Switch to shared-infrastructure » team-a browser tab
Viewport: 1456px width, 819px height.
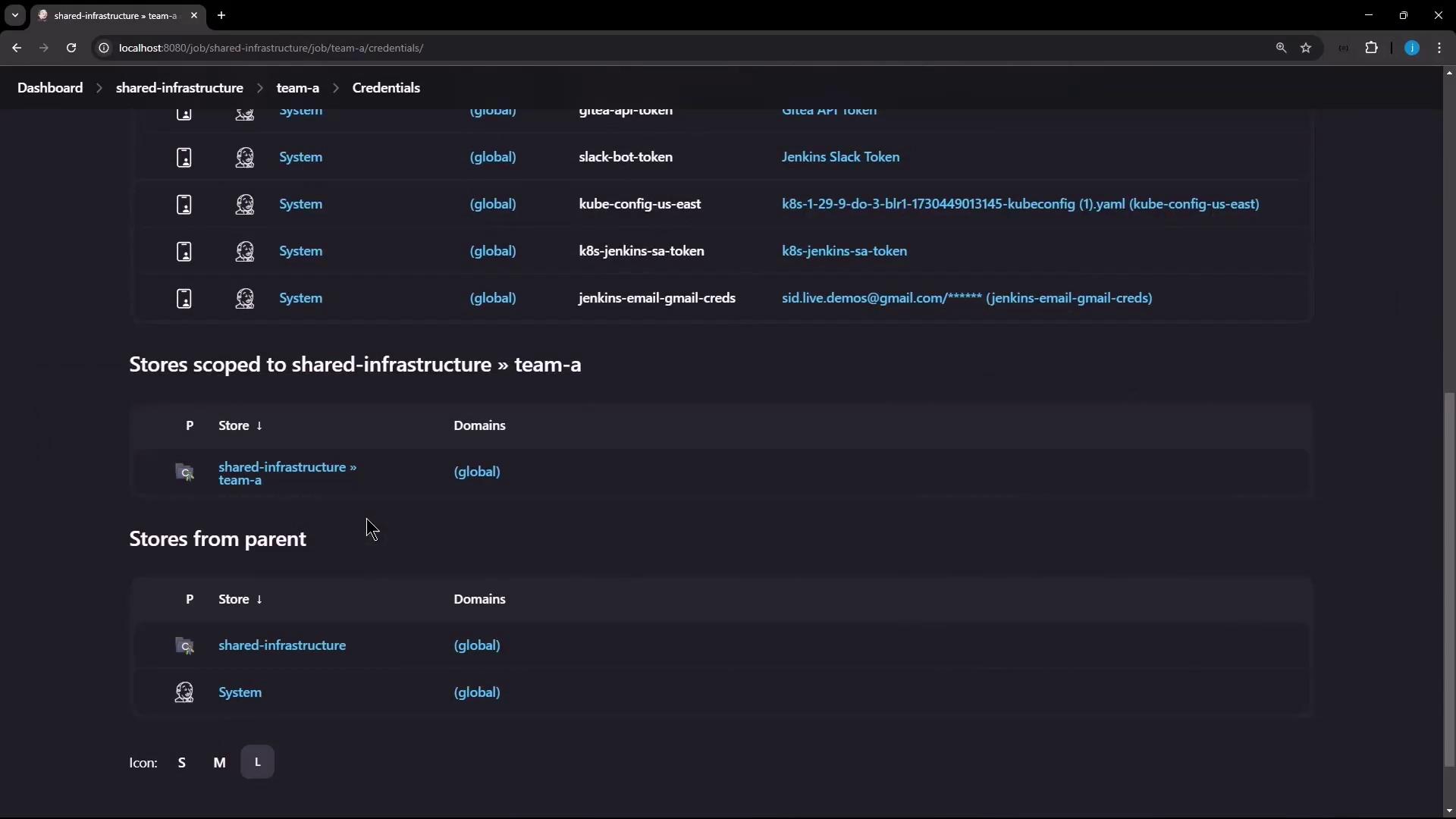tap(118, 15)
